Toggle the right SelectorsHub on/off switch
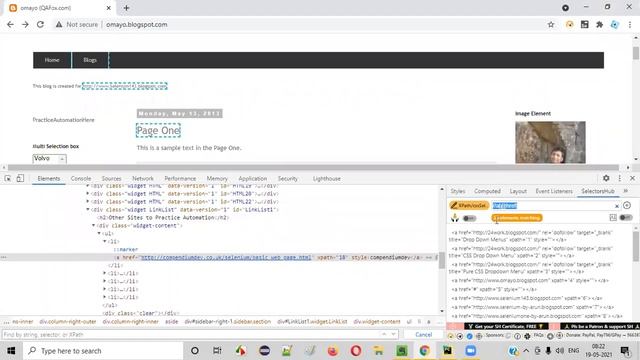 click(x=626, y=218)
